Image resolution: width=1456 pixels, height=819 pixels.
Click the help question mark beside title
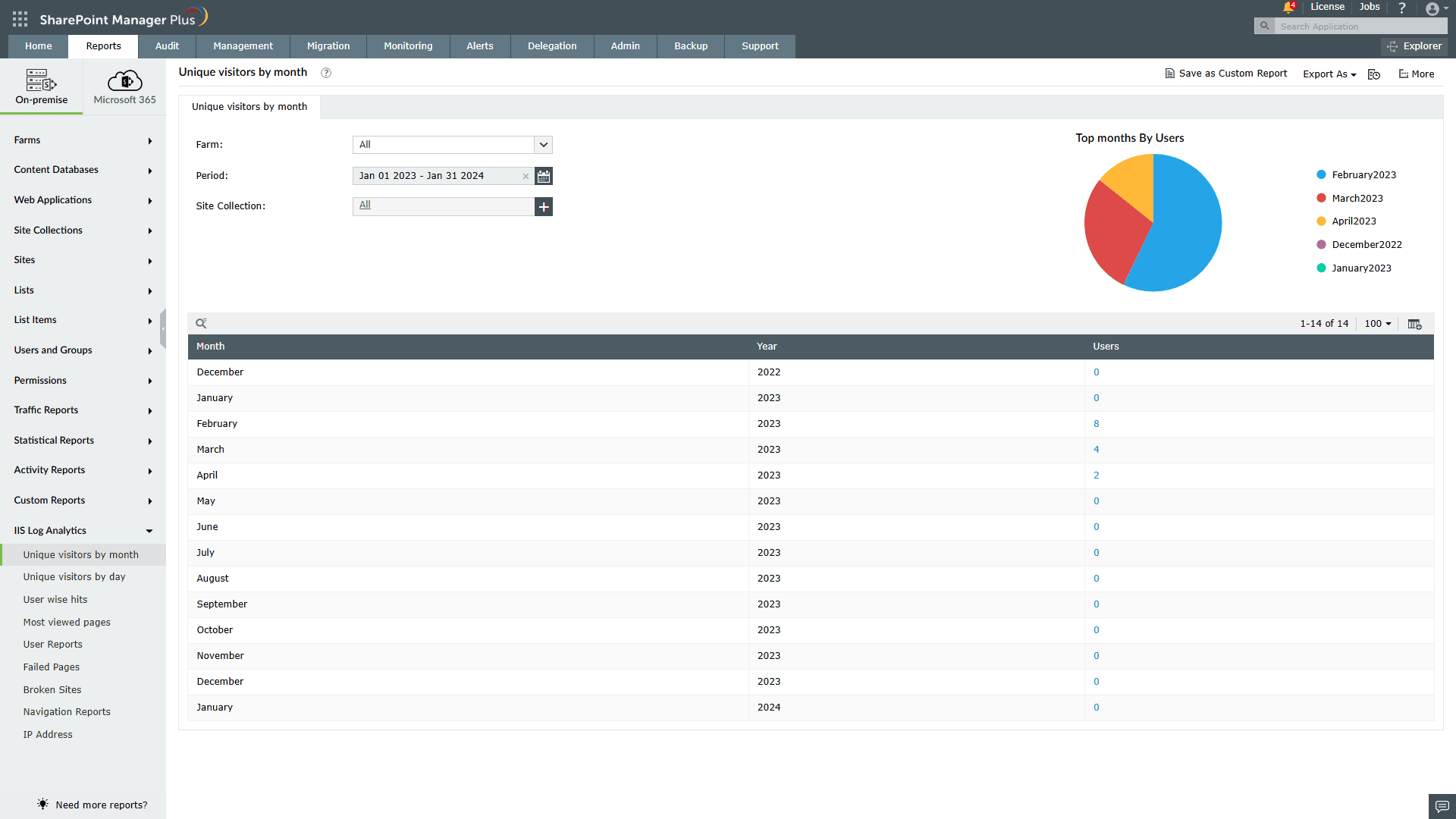[x=326, y=73]
